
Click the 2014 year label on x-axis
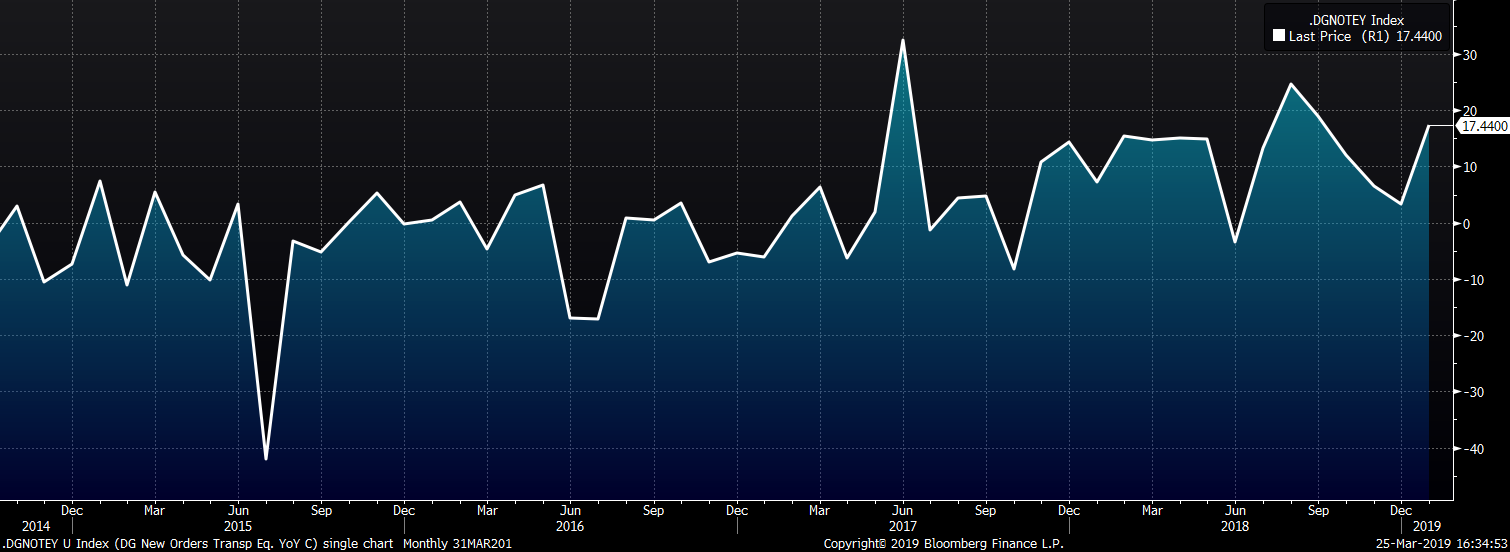click(35, 526)
